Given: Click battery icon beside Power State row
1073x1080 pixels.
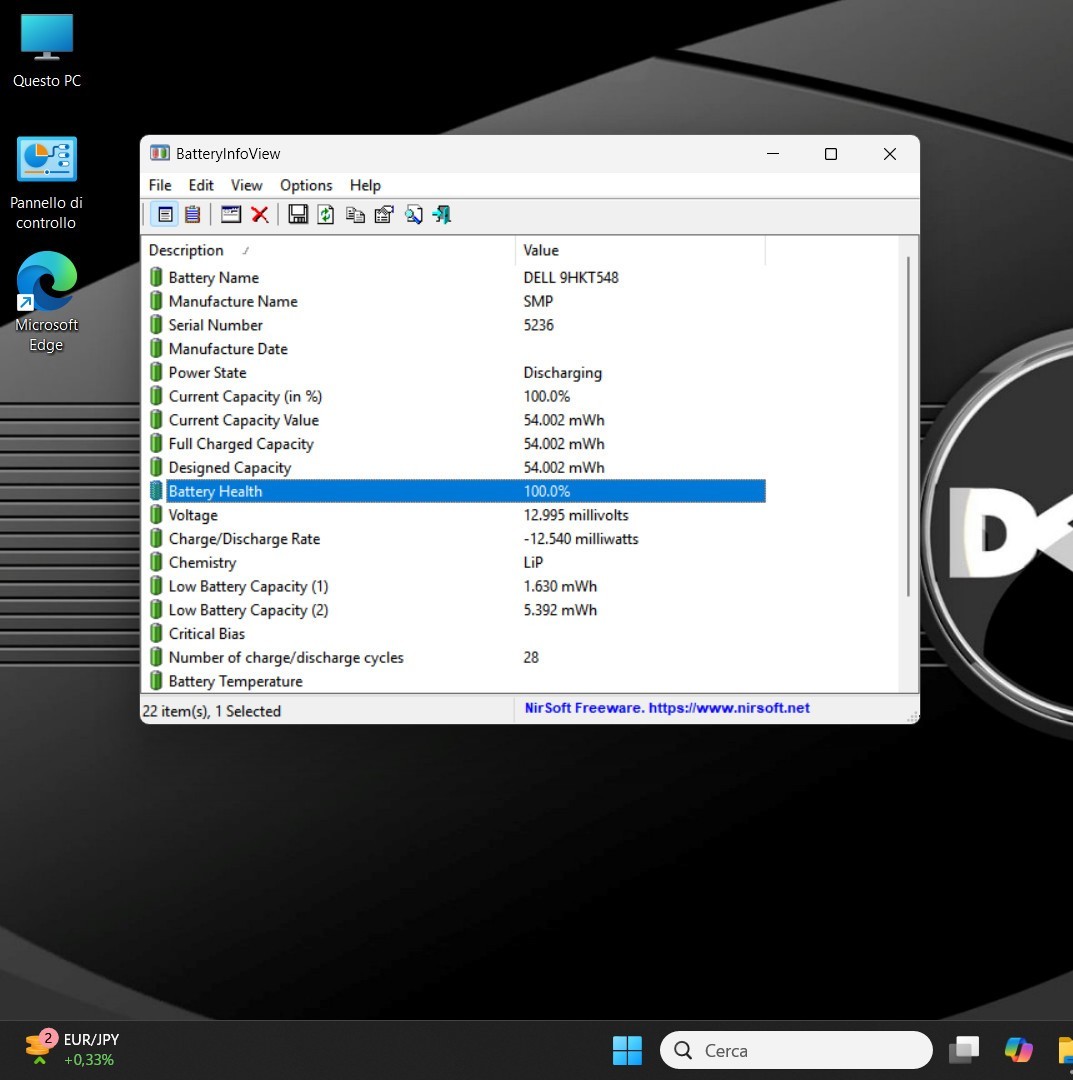Looking at the screenshot, I should (156, 373).
